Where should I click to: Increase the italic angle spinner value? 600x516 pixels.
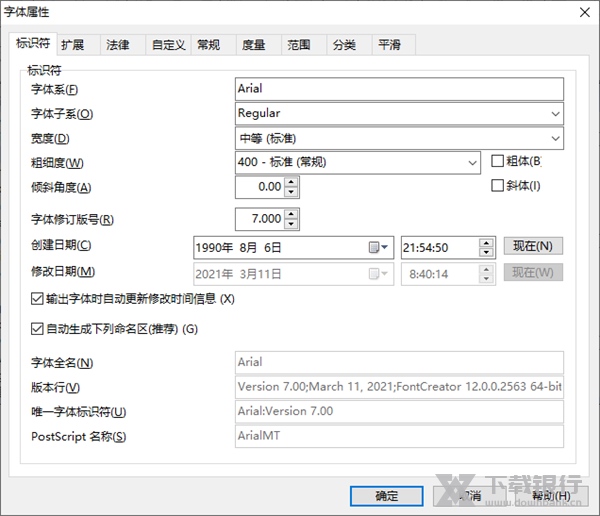click(x=291, y=182)
